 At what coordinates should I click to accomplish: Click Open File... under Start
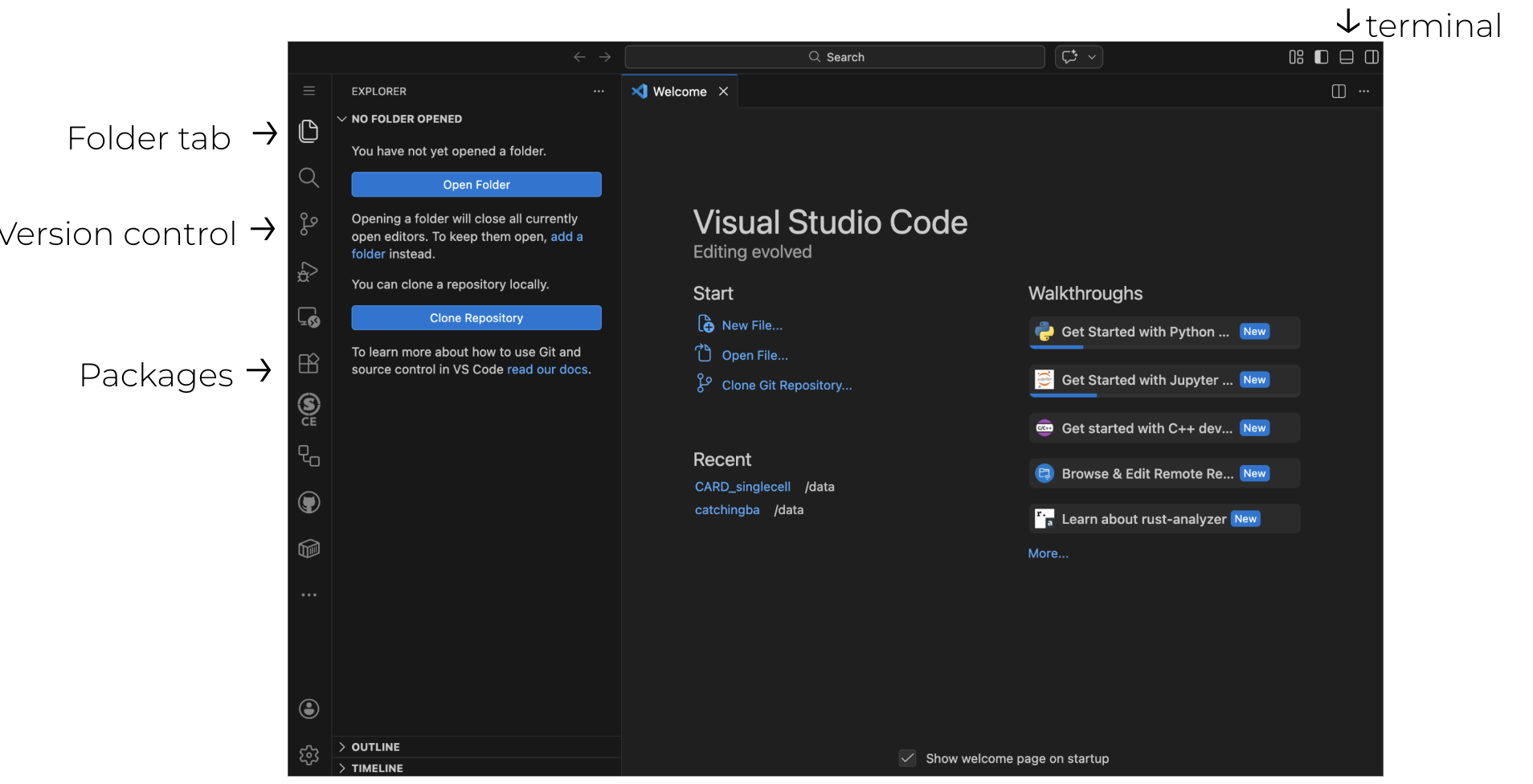(755, 355)
